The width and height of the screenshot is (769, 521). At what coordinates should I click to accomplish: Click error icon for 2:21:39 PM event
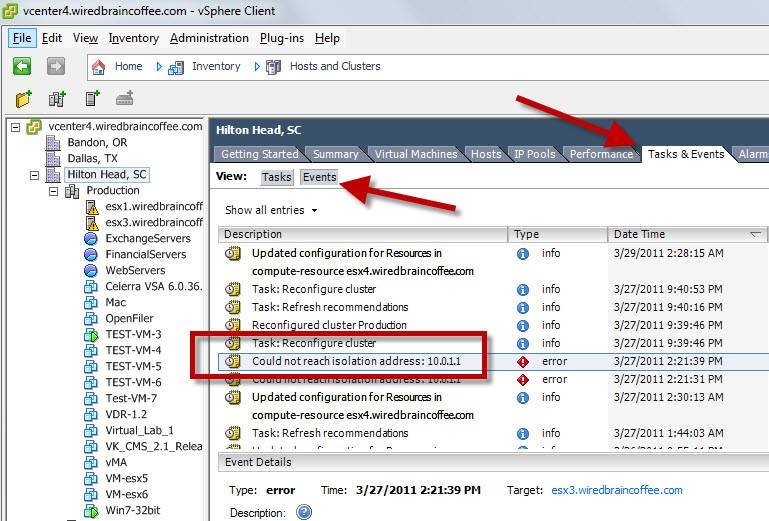[523, 362]
